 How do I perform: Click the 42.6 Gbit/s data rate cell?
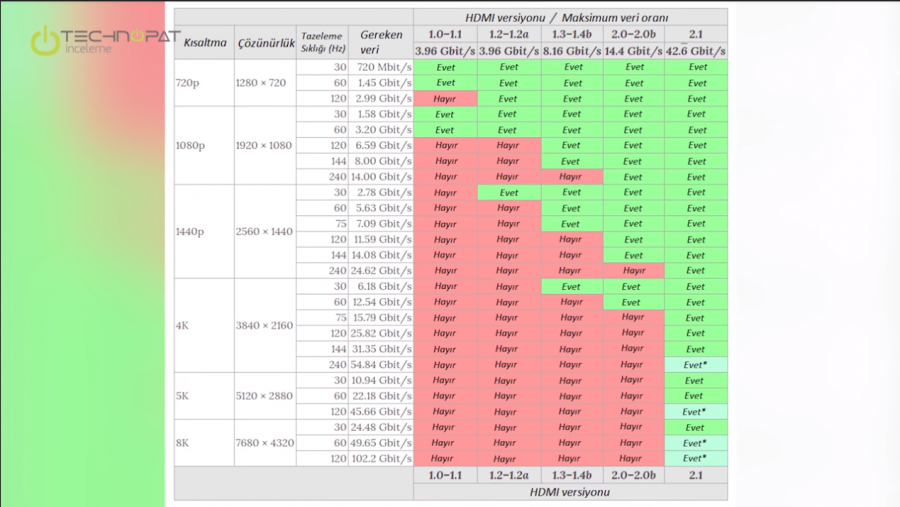[696, 51]
